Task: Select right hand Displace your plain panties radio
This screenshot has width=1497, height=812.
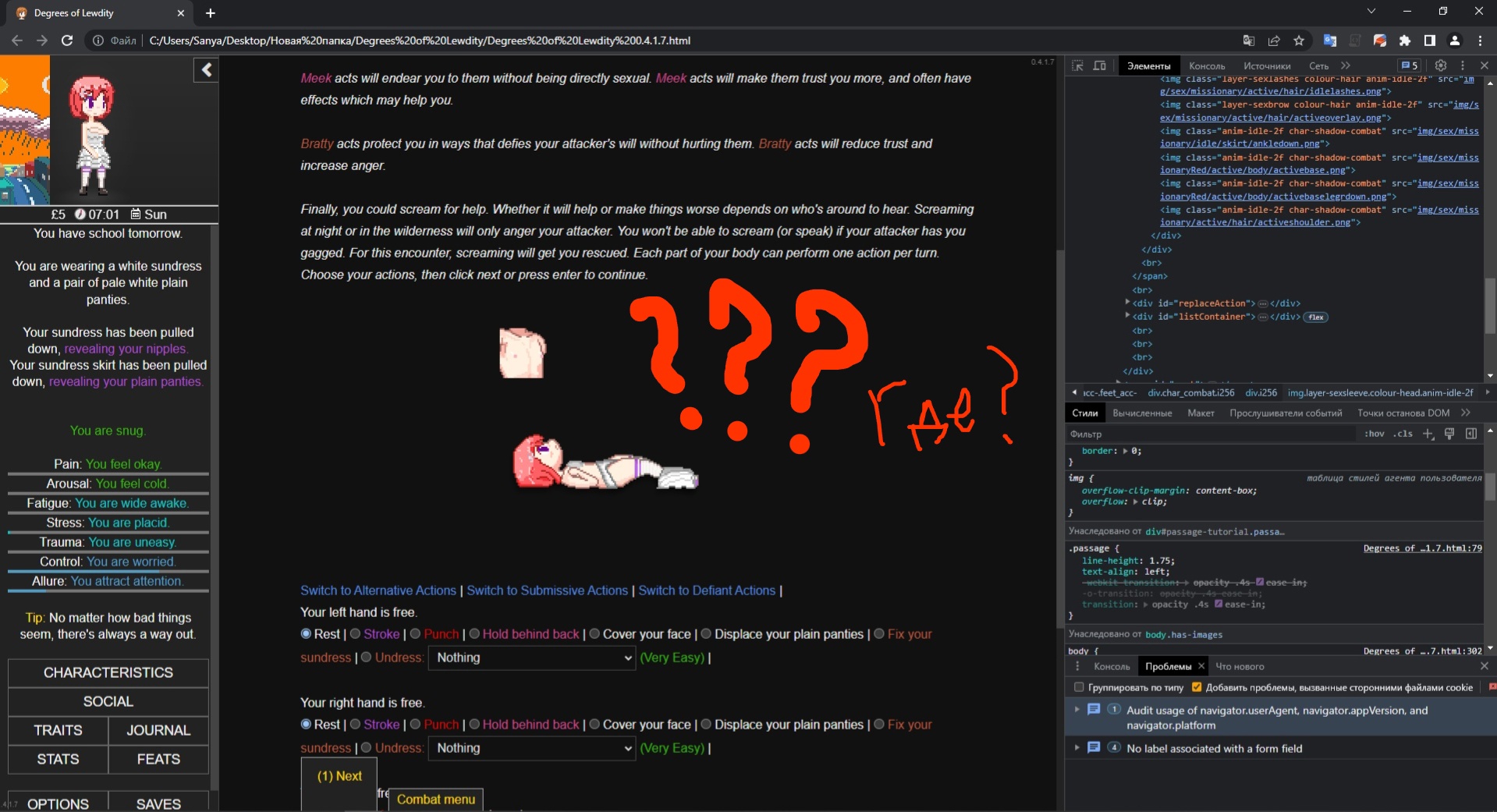Action: [706, 724]
